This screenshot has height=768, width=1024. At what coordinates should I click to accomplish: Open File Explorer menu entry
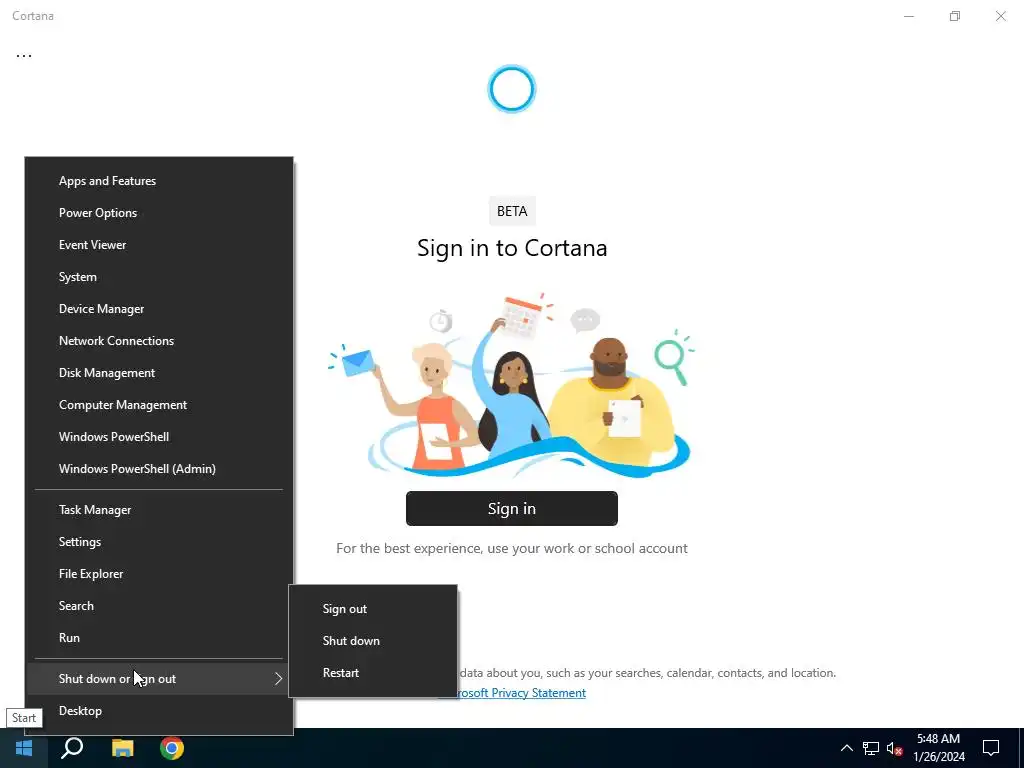click(x=159, y=574)
